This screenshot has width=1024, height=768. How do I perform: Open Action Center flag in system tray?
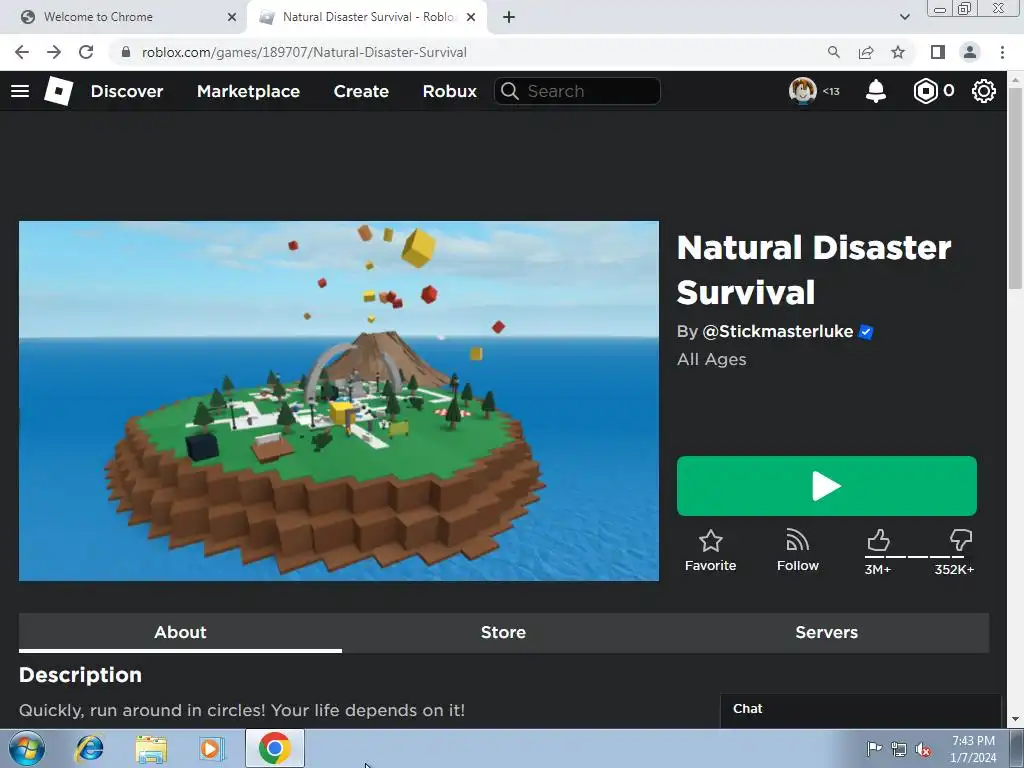(874, 748)
